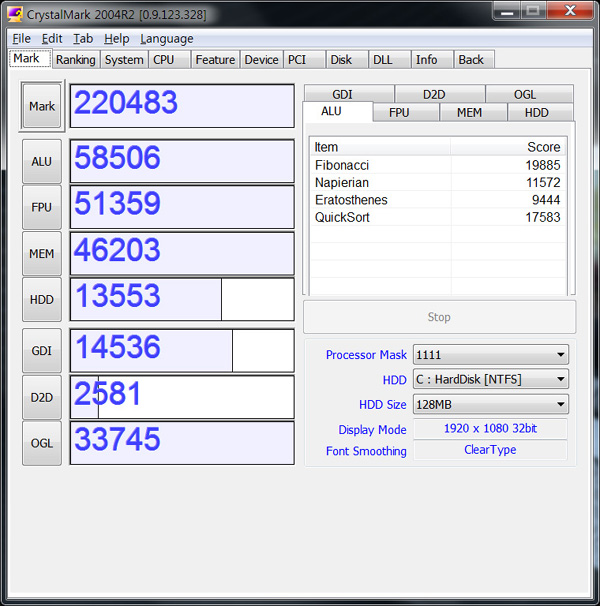The image size is (600, 606).
Task: Switch to the DLL tab
Action: coord(389,60)
